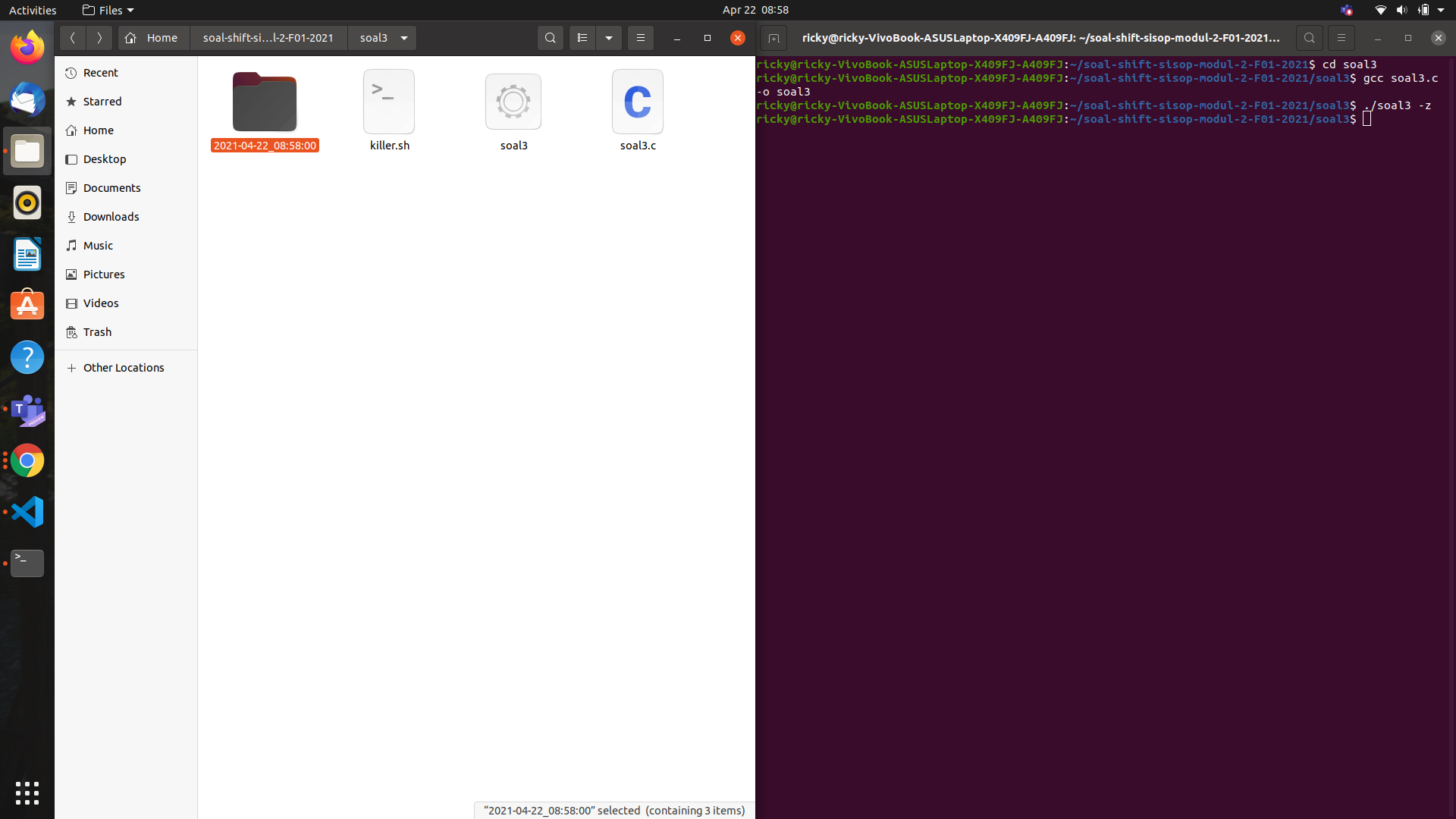The width and height of the screenshot is (1456, 819).
Task: Open Trash in the sidebar
Action: 126,332
